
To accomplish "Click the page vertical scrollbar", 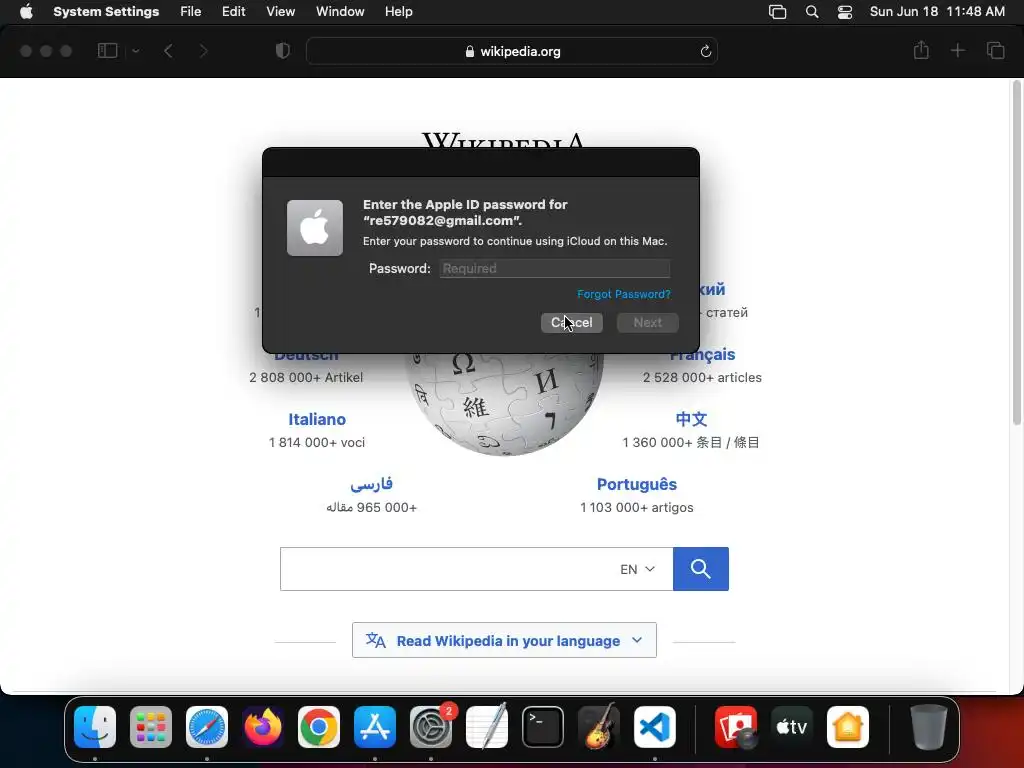I will [1016, 252].
